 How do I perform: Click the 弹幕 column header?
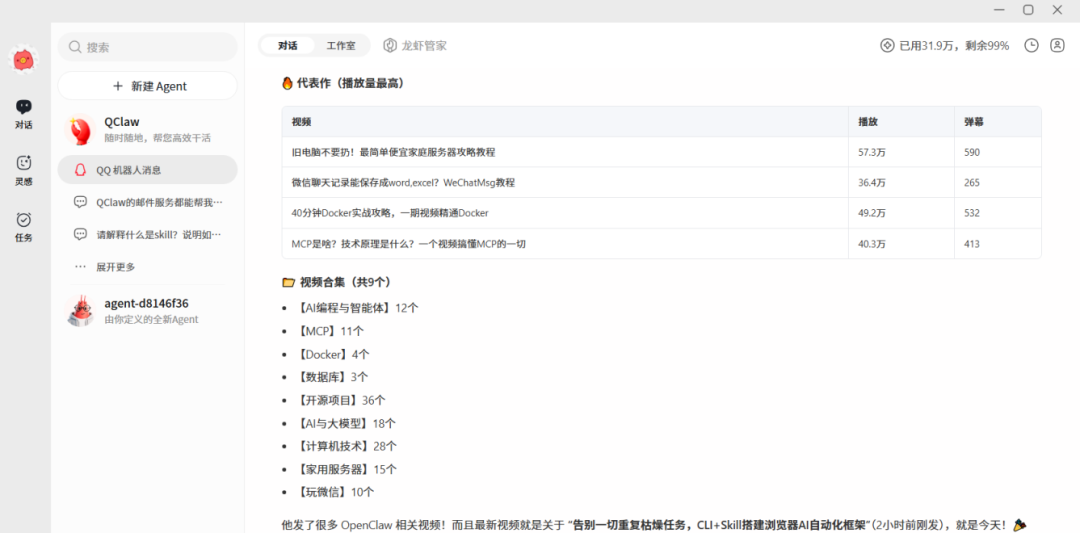pos(974,122)
